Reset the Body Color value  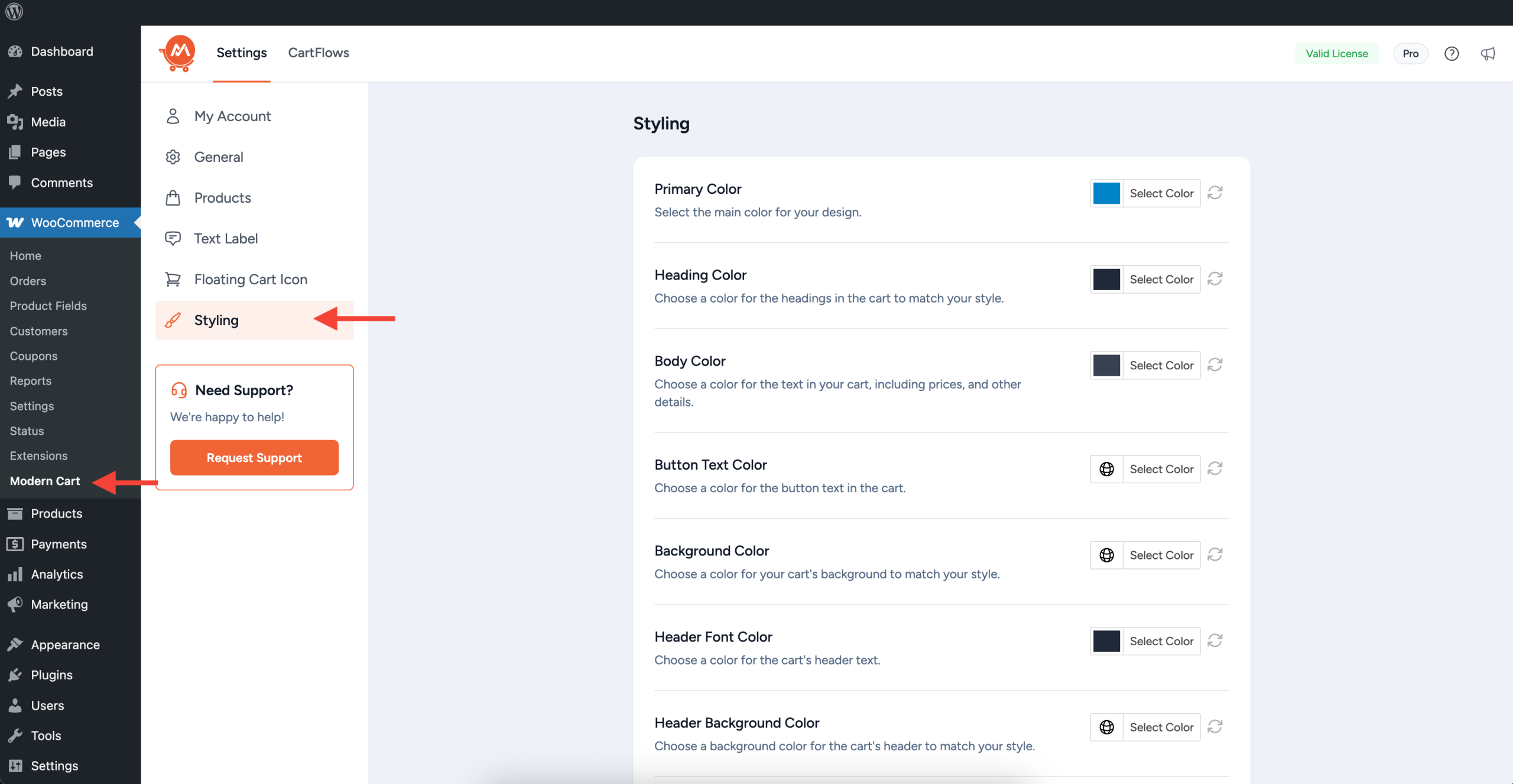point(1215,365)
